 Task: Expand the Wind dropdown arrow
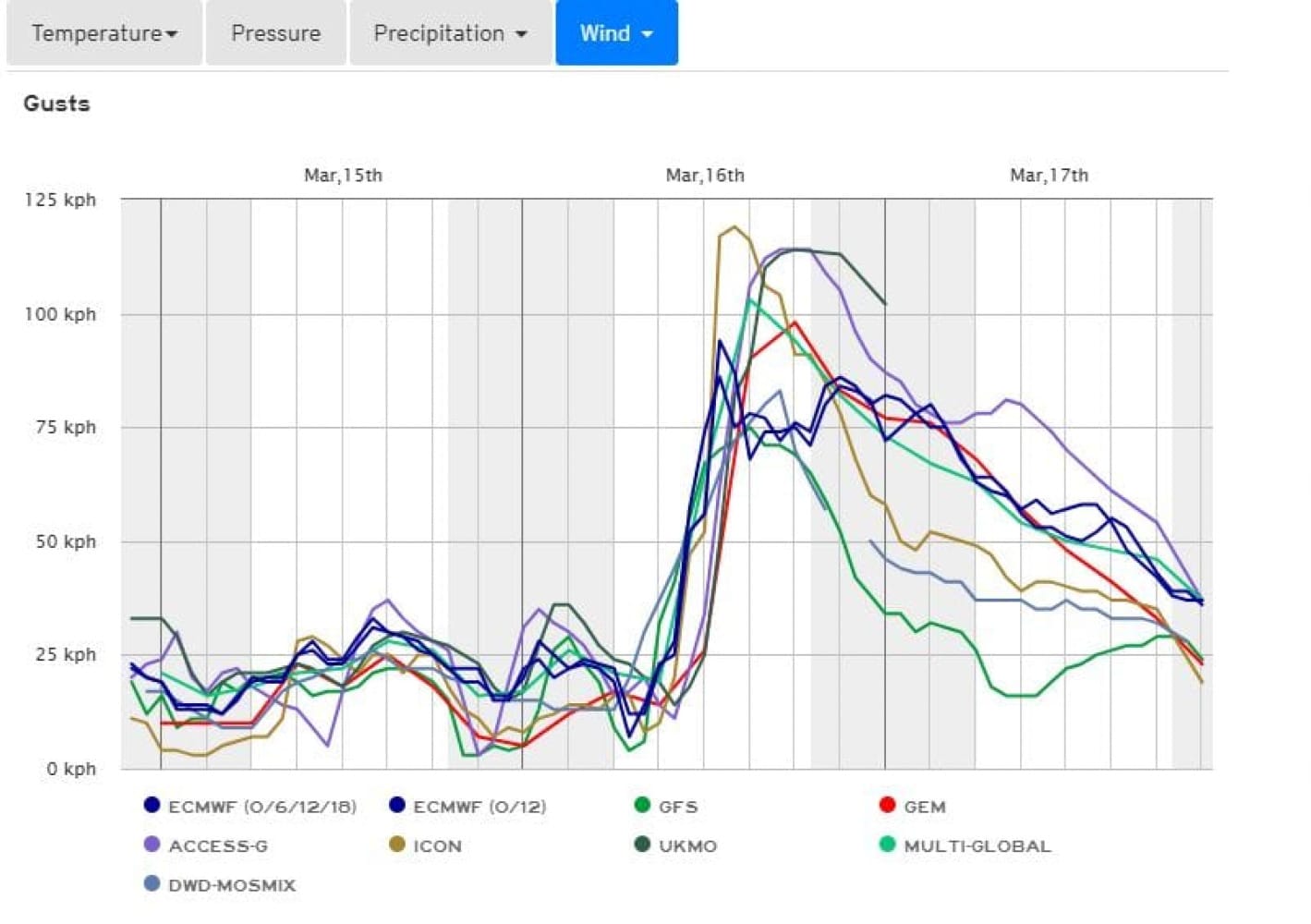coord(646,33)
